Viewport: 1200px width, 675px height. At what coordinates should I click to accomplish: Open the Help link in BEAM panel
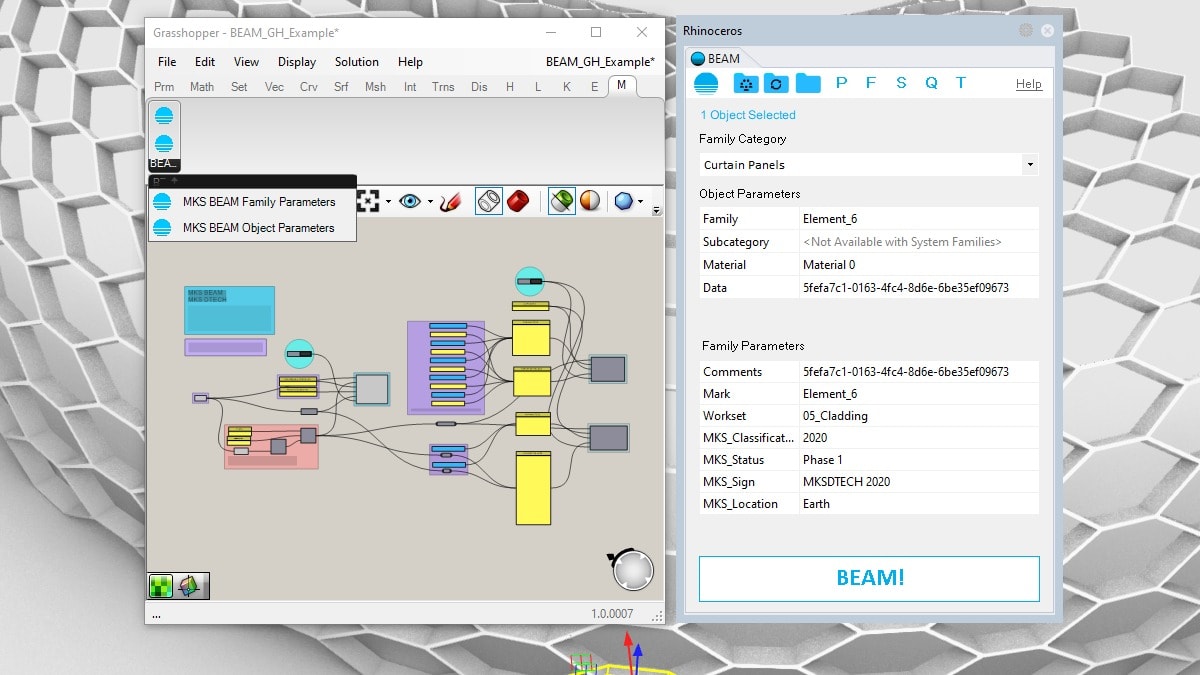point(1029,84)
